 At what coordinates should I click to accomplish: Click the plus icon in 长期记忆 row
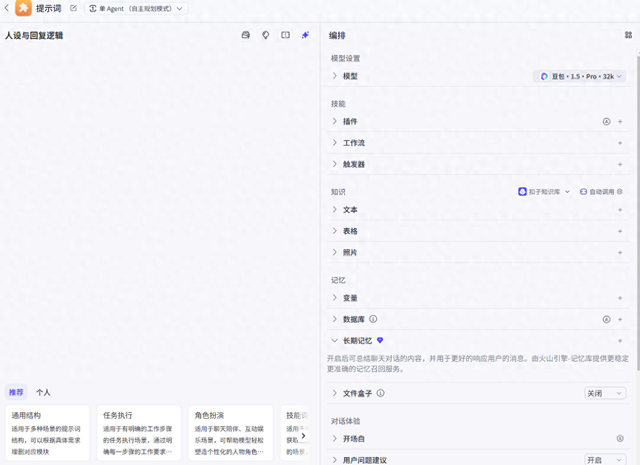tap(620, 340)
